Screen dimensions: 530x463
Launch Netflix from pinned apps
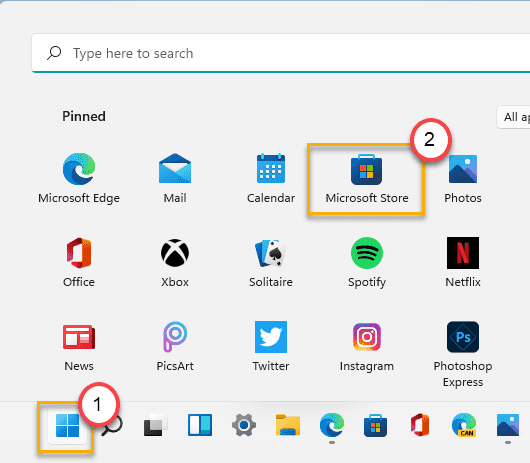click(x=463, y=263)
